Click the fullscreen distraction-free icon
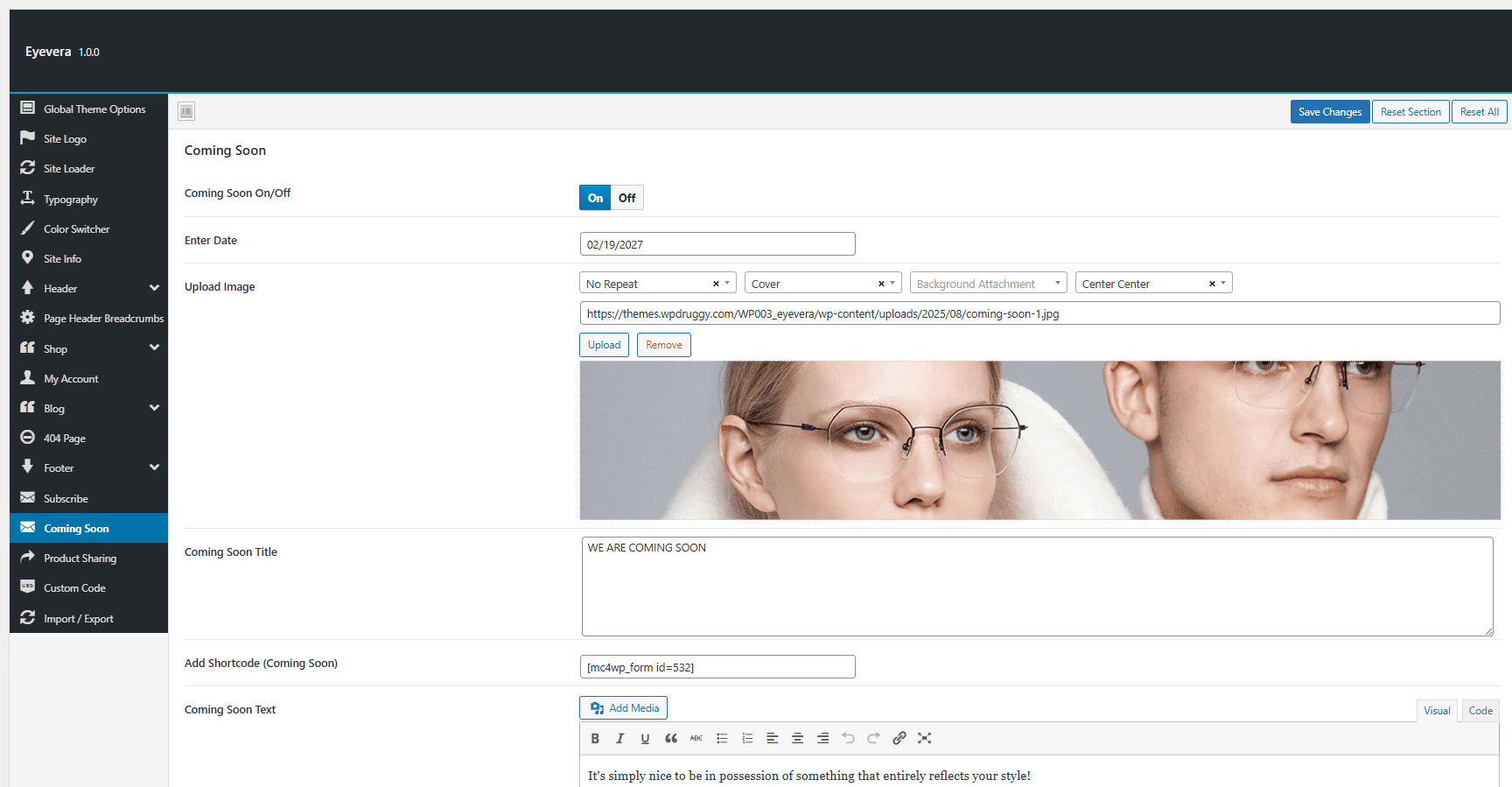 click(924, 738)
